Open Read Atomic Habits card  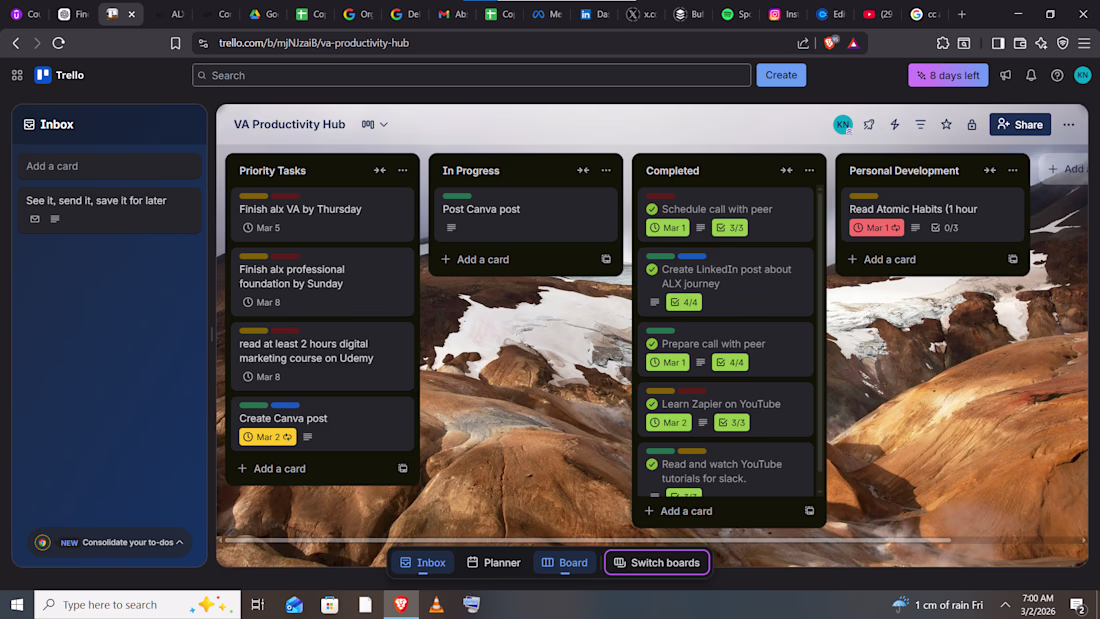[933, 215]
